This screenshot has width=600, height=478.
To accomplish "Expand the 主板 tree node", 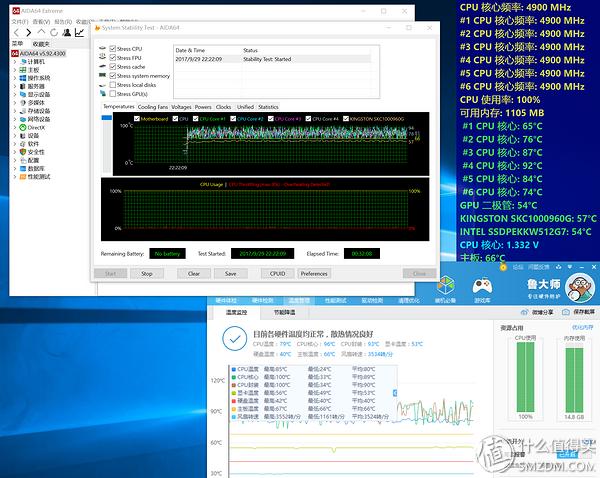I will tap(15, 70).
